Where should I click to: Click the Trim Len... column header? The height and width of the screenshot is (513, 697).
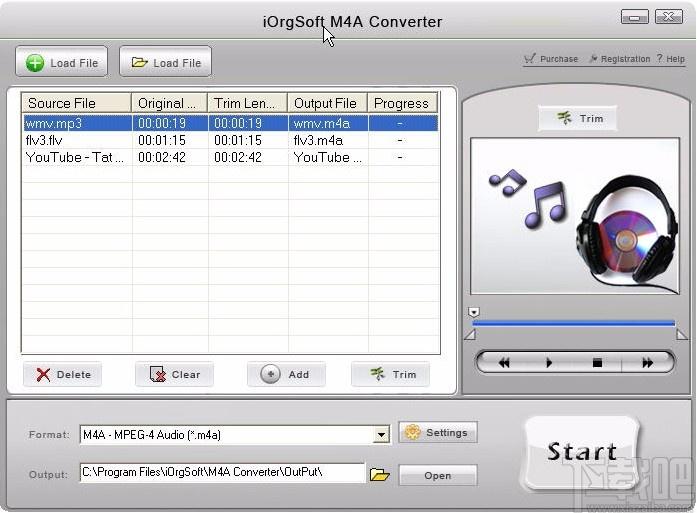(x=248, y=103)
